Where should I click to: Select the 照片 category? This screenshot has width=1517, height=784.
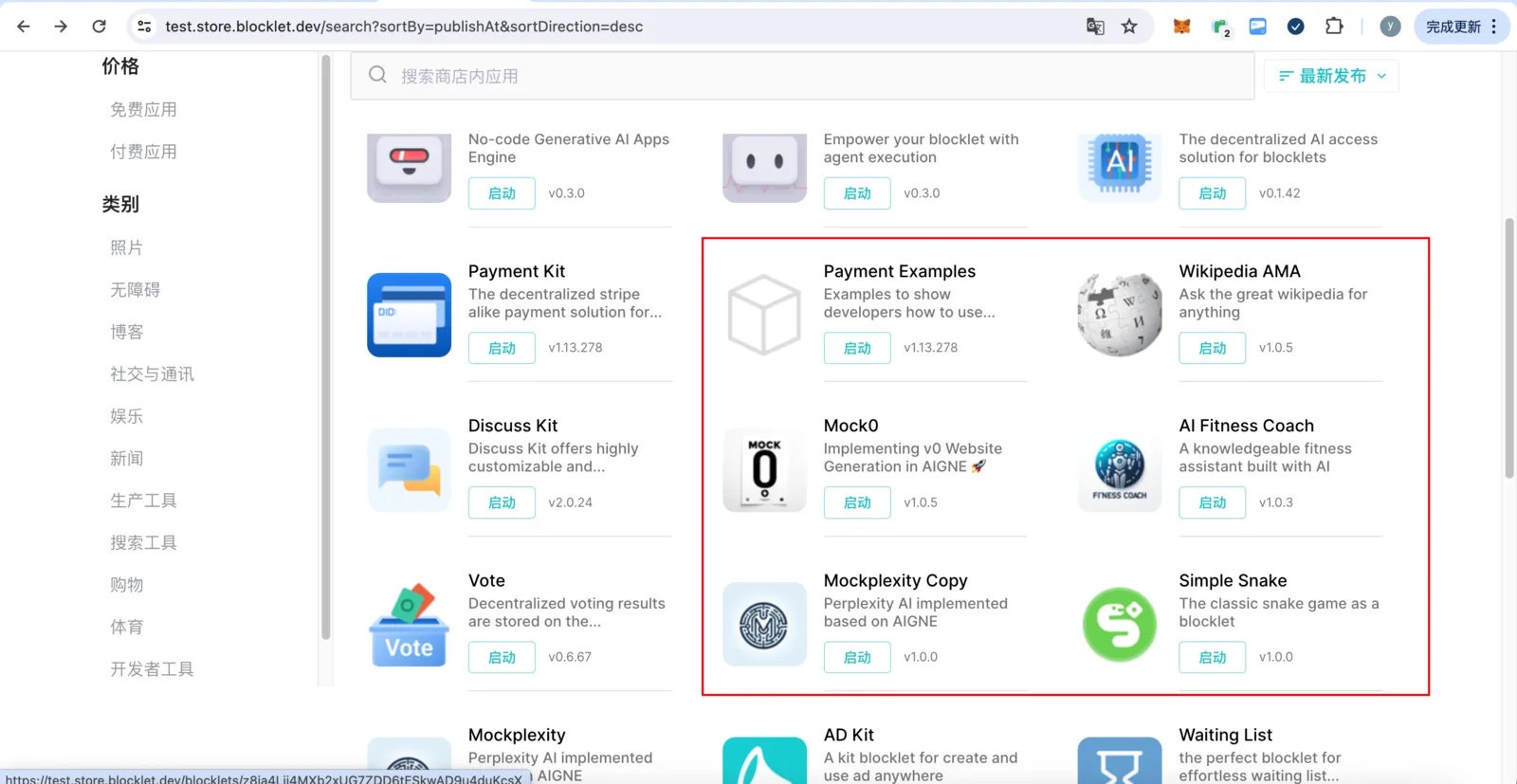point(126,247)
